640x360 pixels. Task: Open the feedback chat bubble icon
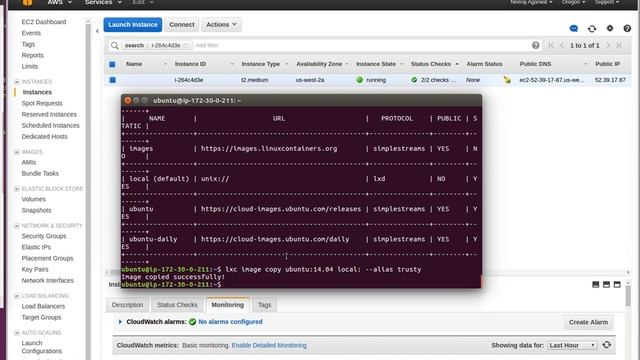pos(573,28)
